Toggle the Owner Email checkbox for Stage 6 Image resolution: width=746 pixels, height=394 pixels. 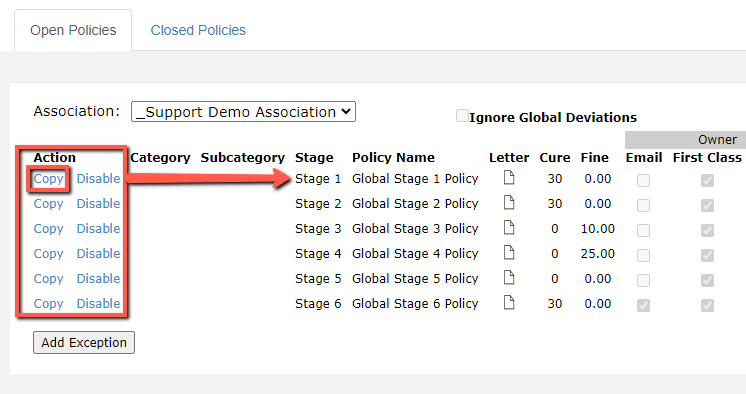tap(643, 305)
